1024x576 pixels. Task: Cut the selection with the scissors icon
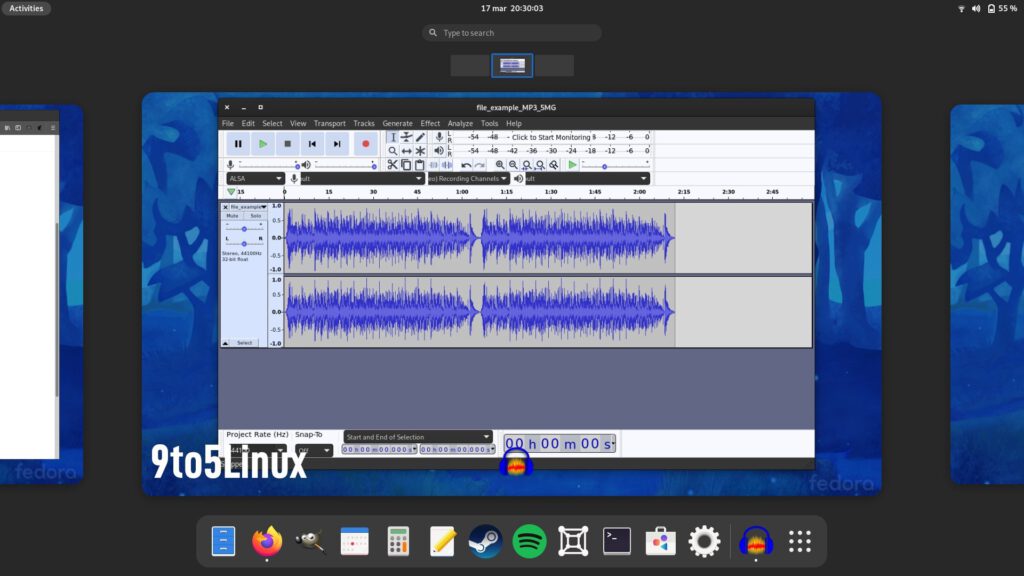click(x=392, y=165)
